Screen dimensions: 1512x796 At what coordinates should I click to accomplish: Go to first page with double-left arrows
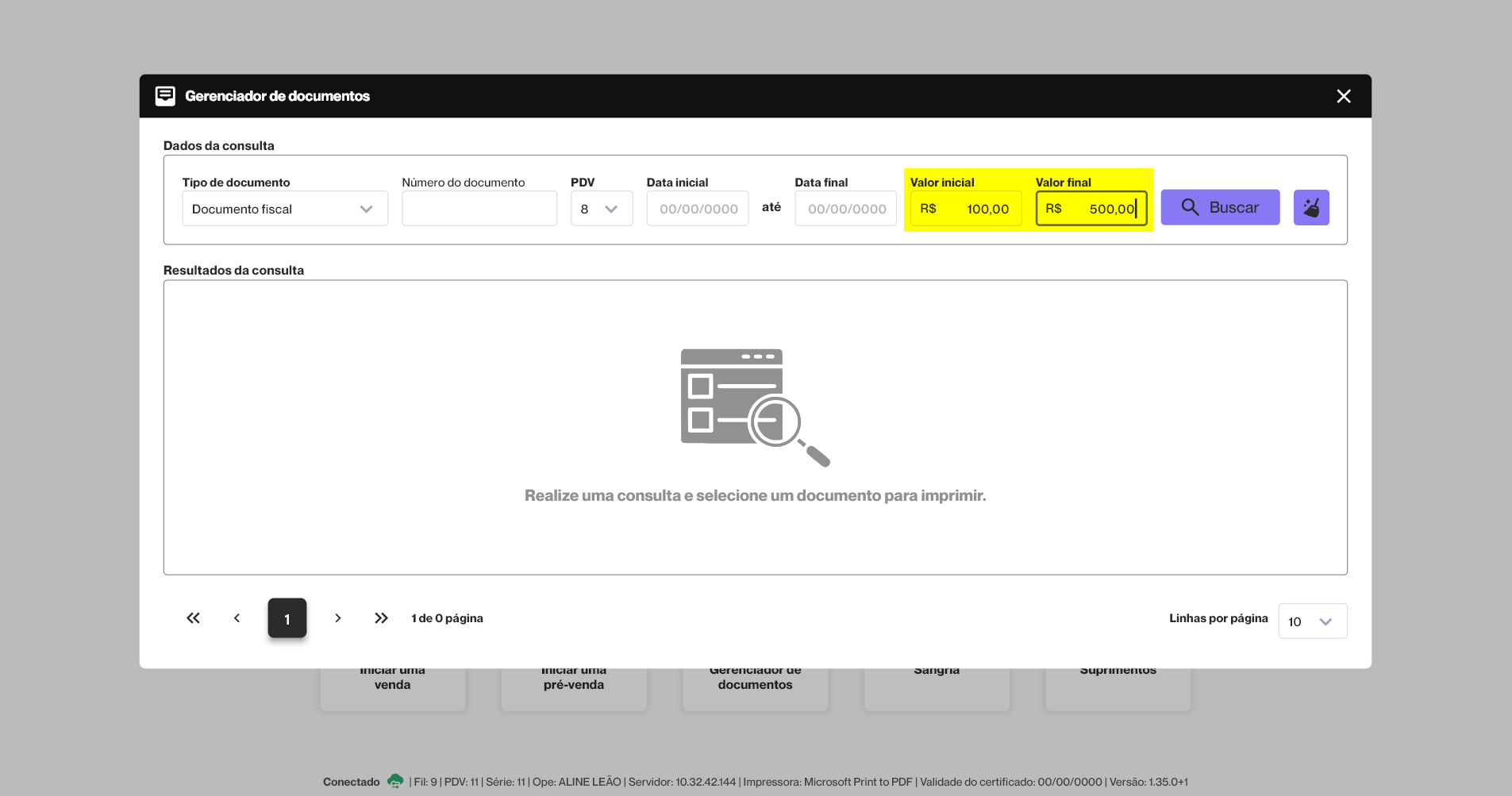[193, 618]
